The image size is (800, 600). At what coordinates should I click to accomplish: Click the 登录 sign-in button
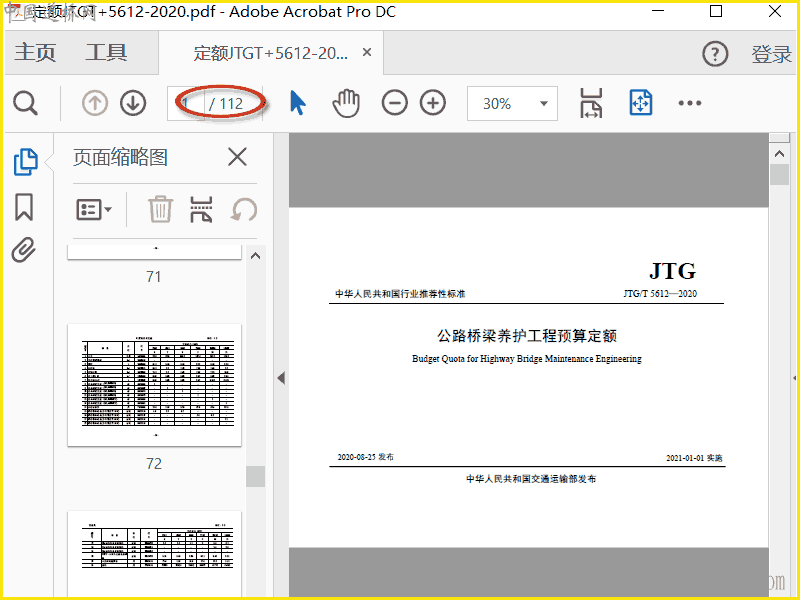[771, 54]
